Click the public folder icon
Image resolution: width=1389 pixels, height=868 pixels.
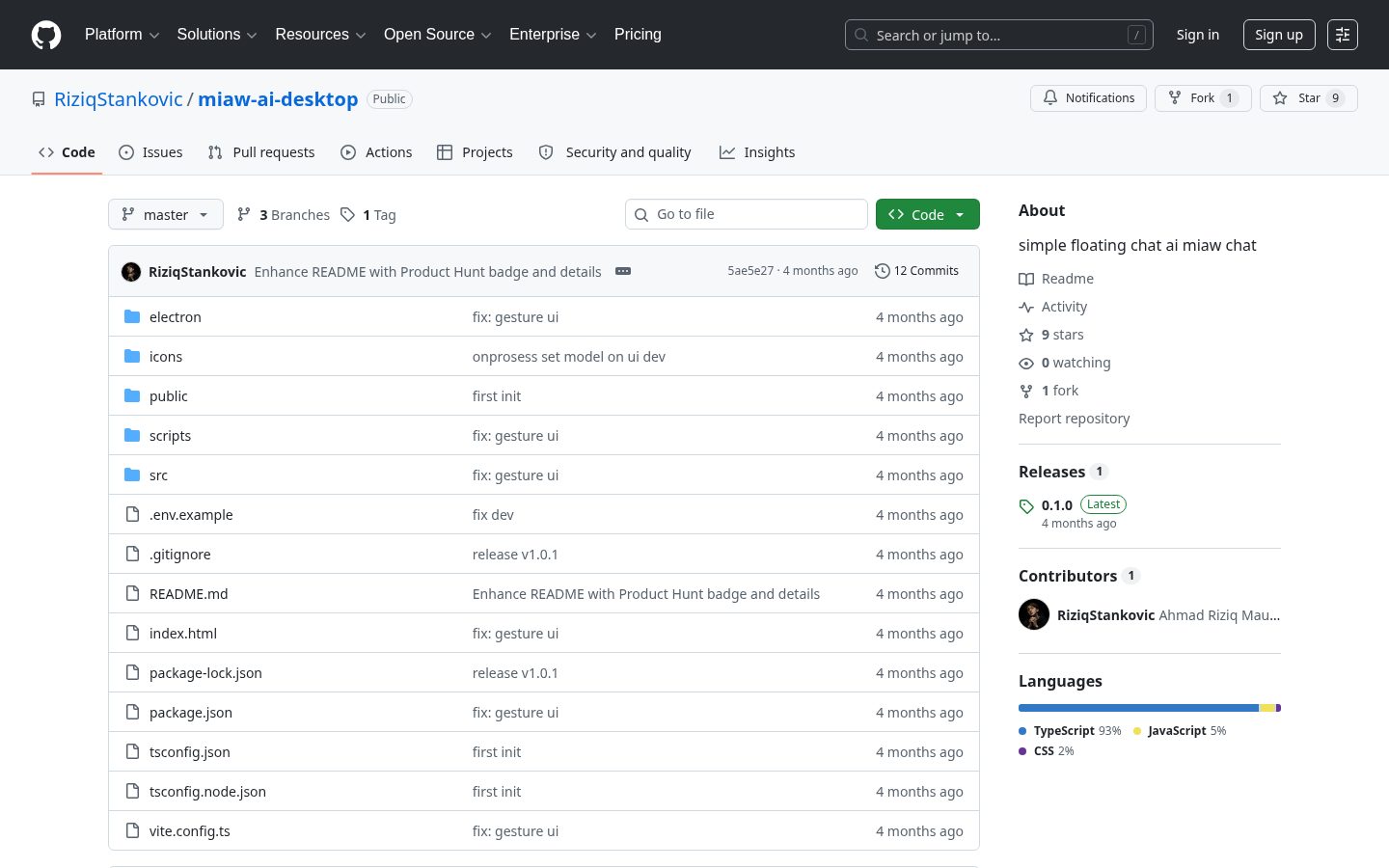pos(132,395)
